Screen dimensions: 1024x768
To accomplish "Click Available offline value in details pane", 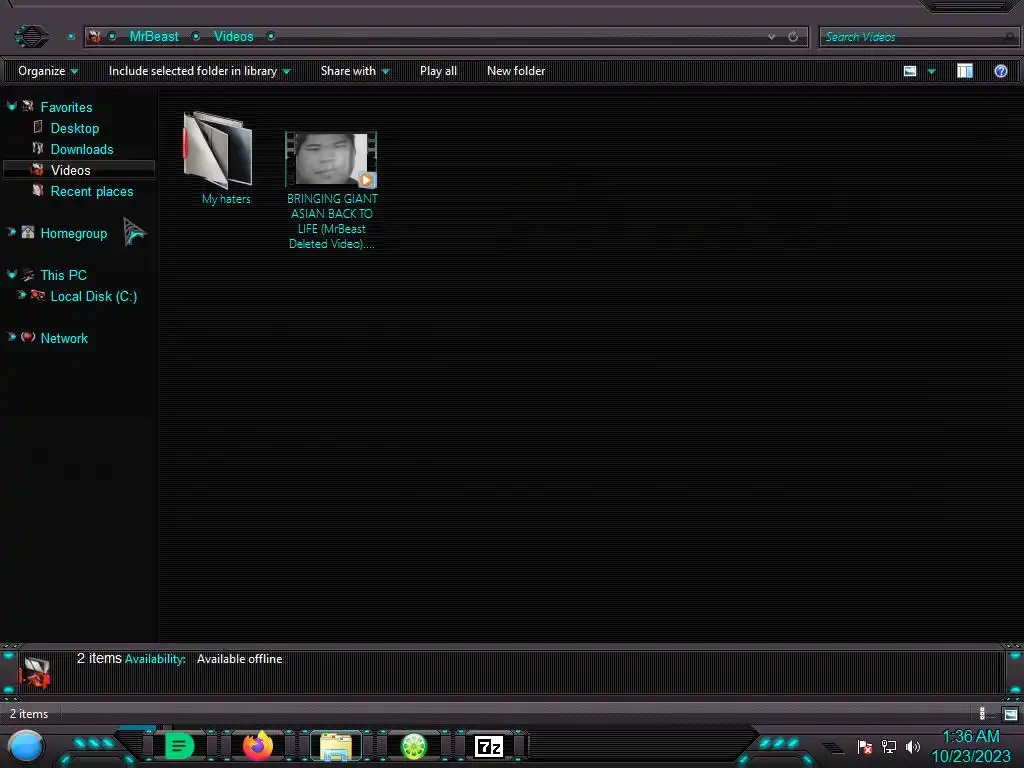I will [x=240, y=659].
